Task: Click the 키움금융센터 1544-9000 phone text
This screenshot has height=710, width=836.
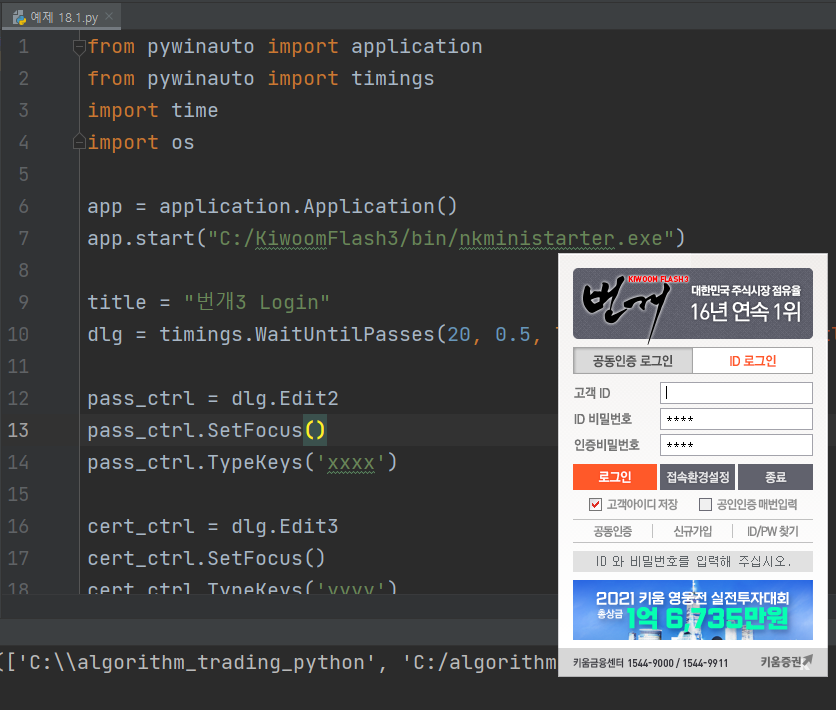Action: tap(650, 663)
